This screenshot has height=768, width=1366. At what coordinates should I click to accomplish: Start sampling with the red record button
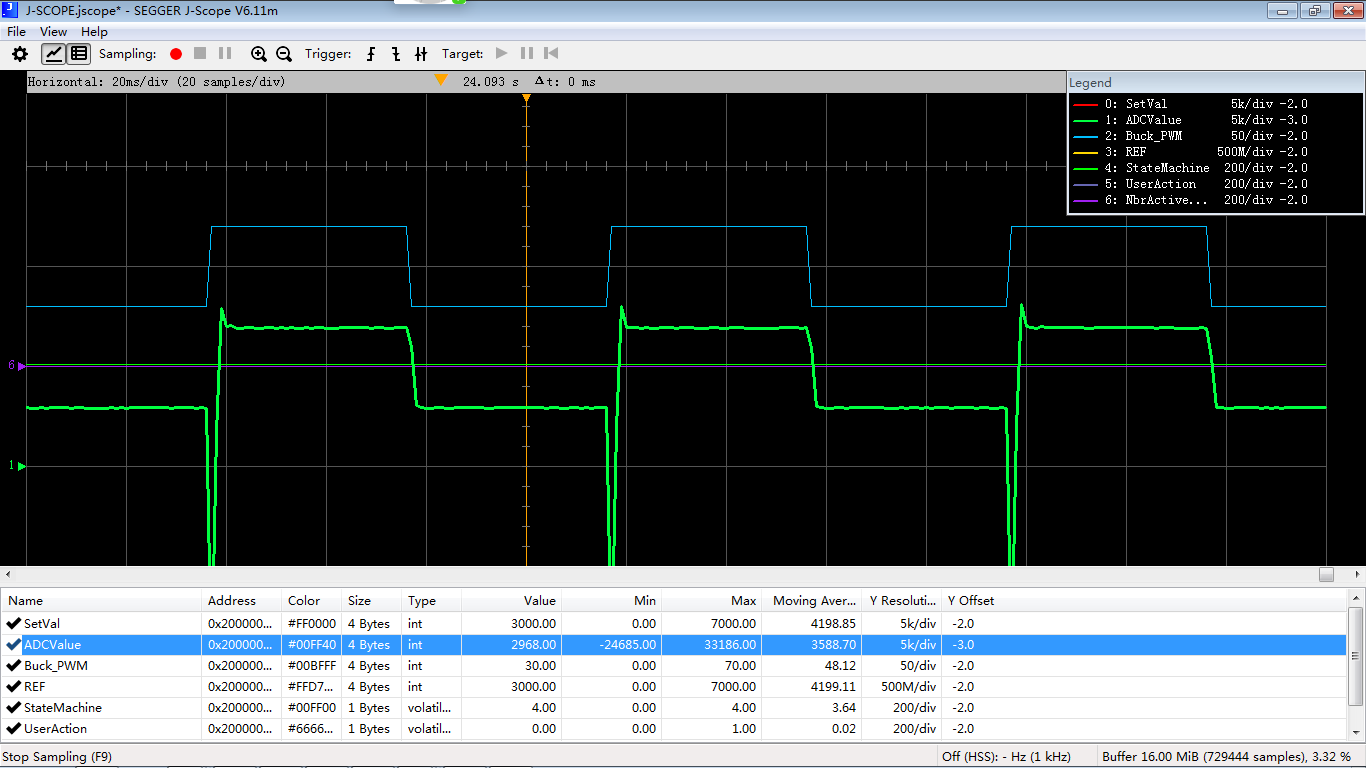pos(176,54)
